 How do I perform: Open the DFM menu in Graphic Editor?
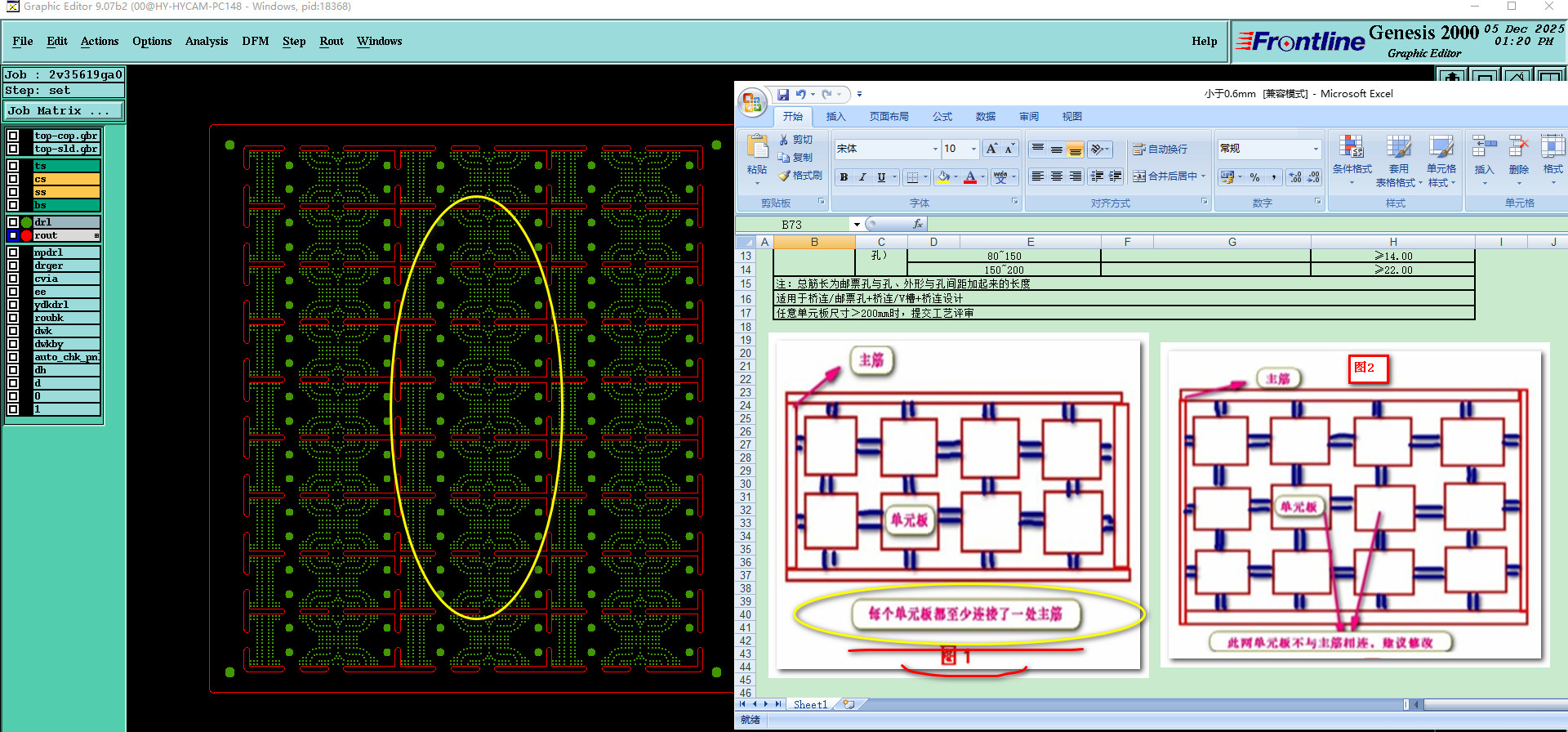tap(256, 41)
